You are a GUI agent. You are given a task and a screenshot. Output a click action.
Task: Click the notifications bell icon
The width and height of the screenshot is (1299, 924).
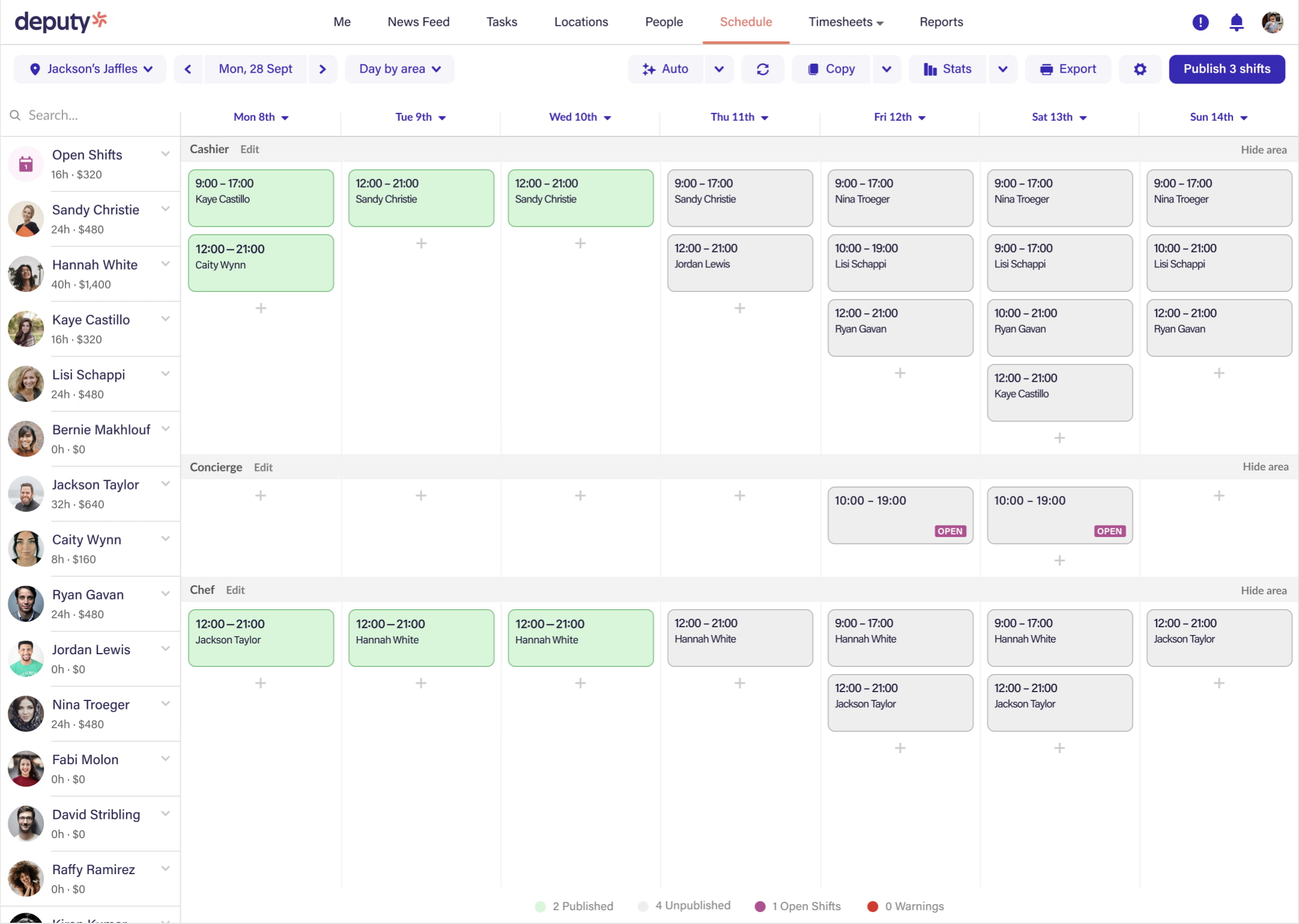pos(1236,22)
